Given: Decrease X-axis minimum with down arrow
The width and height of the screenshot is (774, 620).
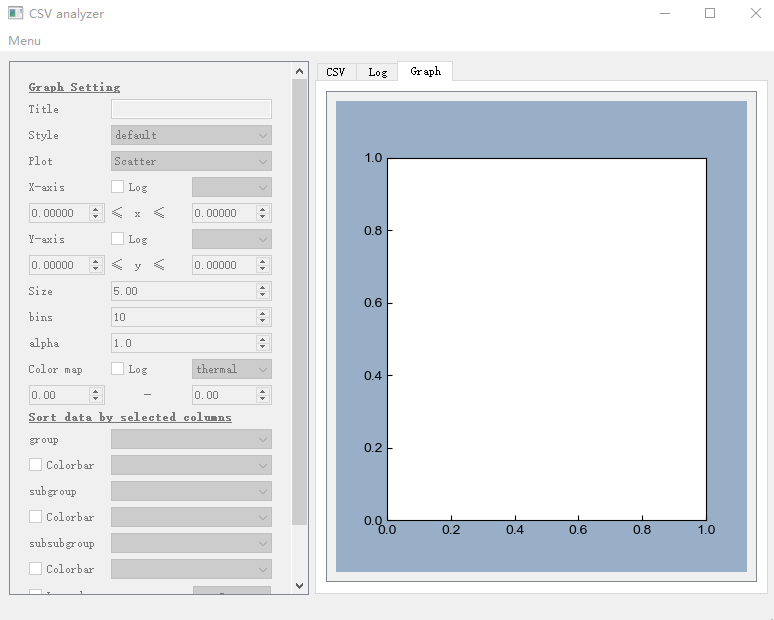Looking at the screenshot, I should (x=96, y=217).
